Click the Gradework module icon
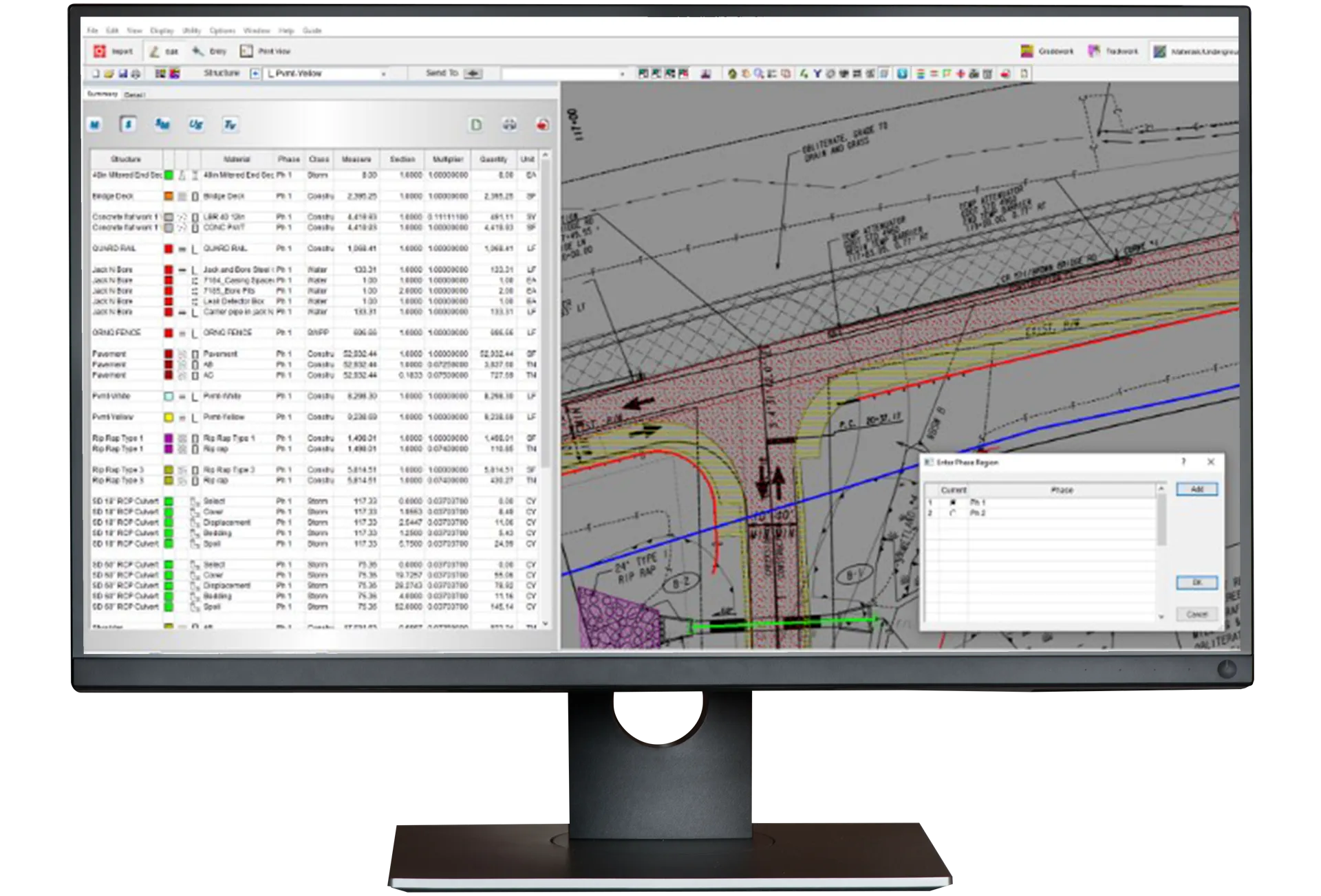The image size is (1321, 896). point(1027,52)
